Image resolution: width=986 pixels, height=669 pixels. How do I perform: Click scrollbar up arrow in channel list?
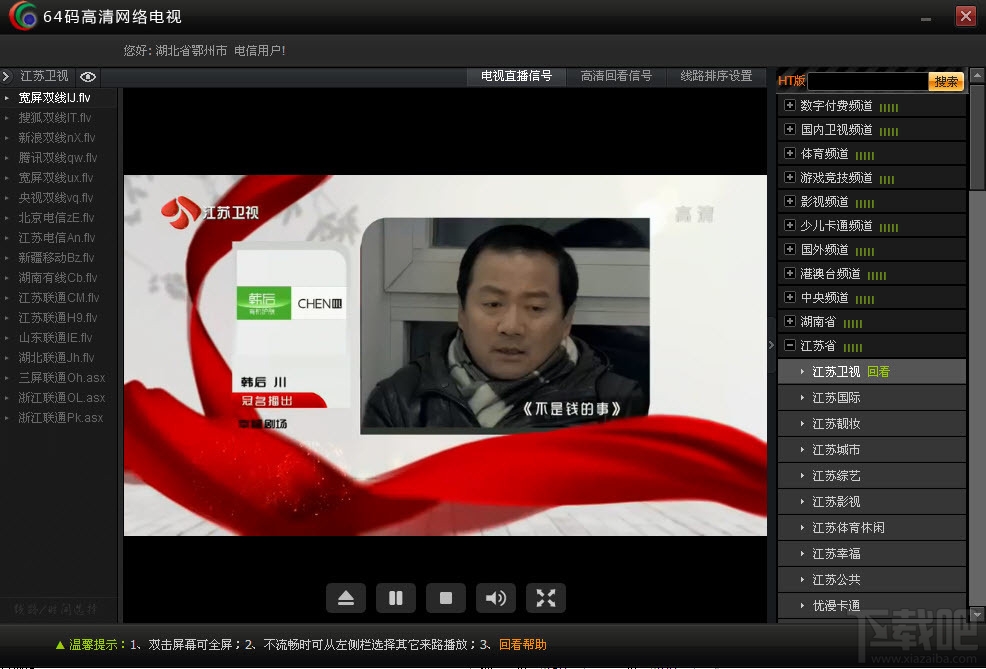point(977,76)
